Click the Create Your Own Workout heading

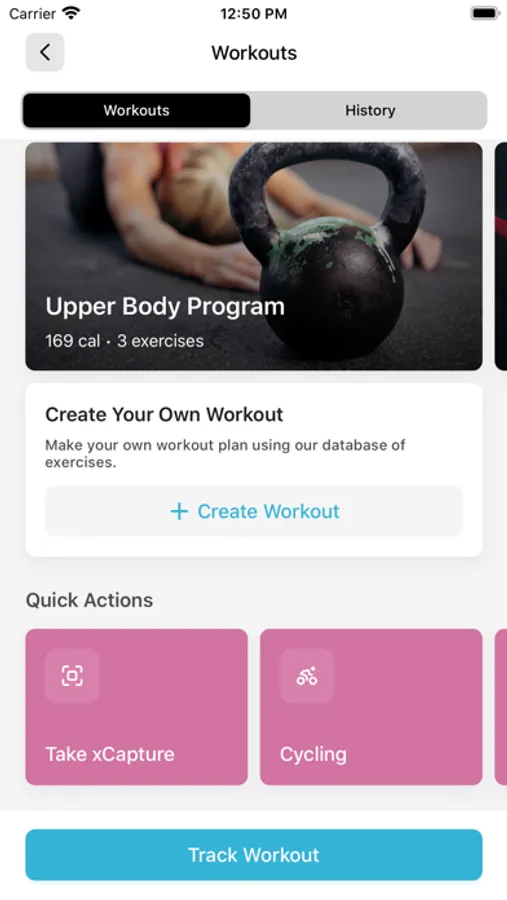click(x=164, y=414)
